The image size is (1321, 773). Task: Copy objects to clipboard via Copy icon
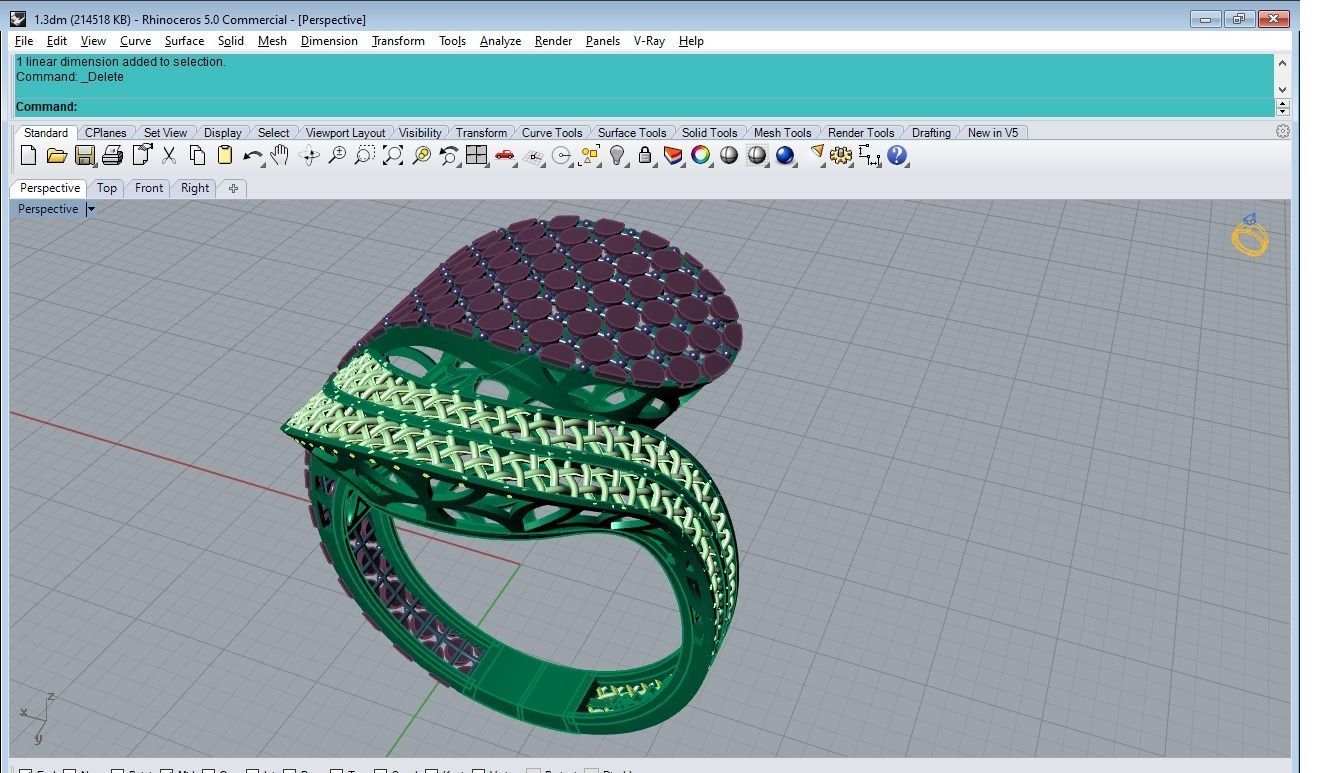coord(197,155)
